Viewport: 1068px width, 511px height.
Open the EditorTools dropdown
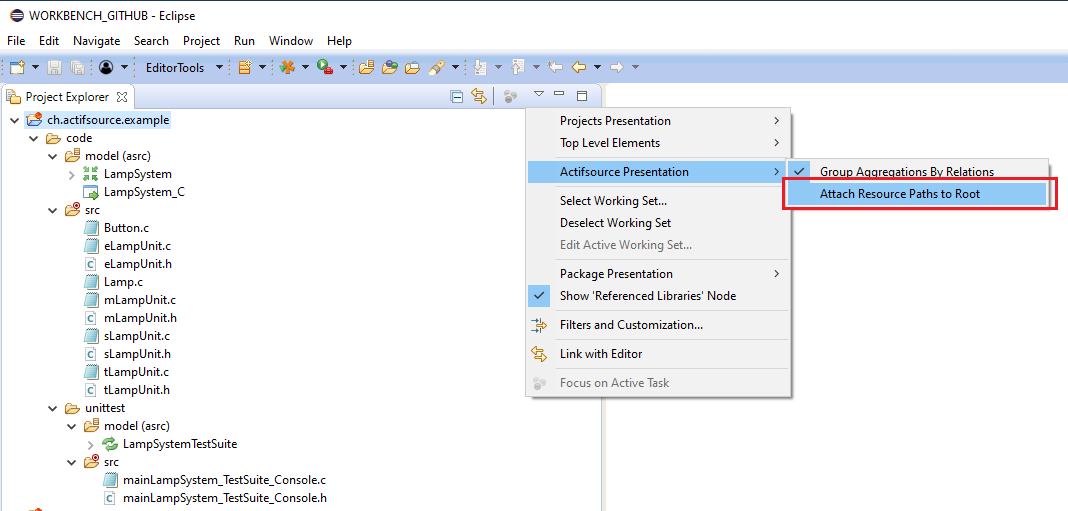(219, 68)
